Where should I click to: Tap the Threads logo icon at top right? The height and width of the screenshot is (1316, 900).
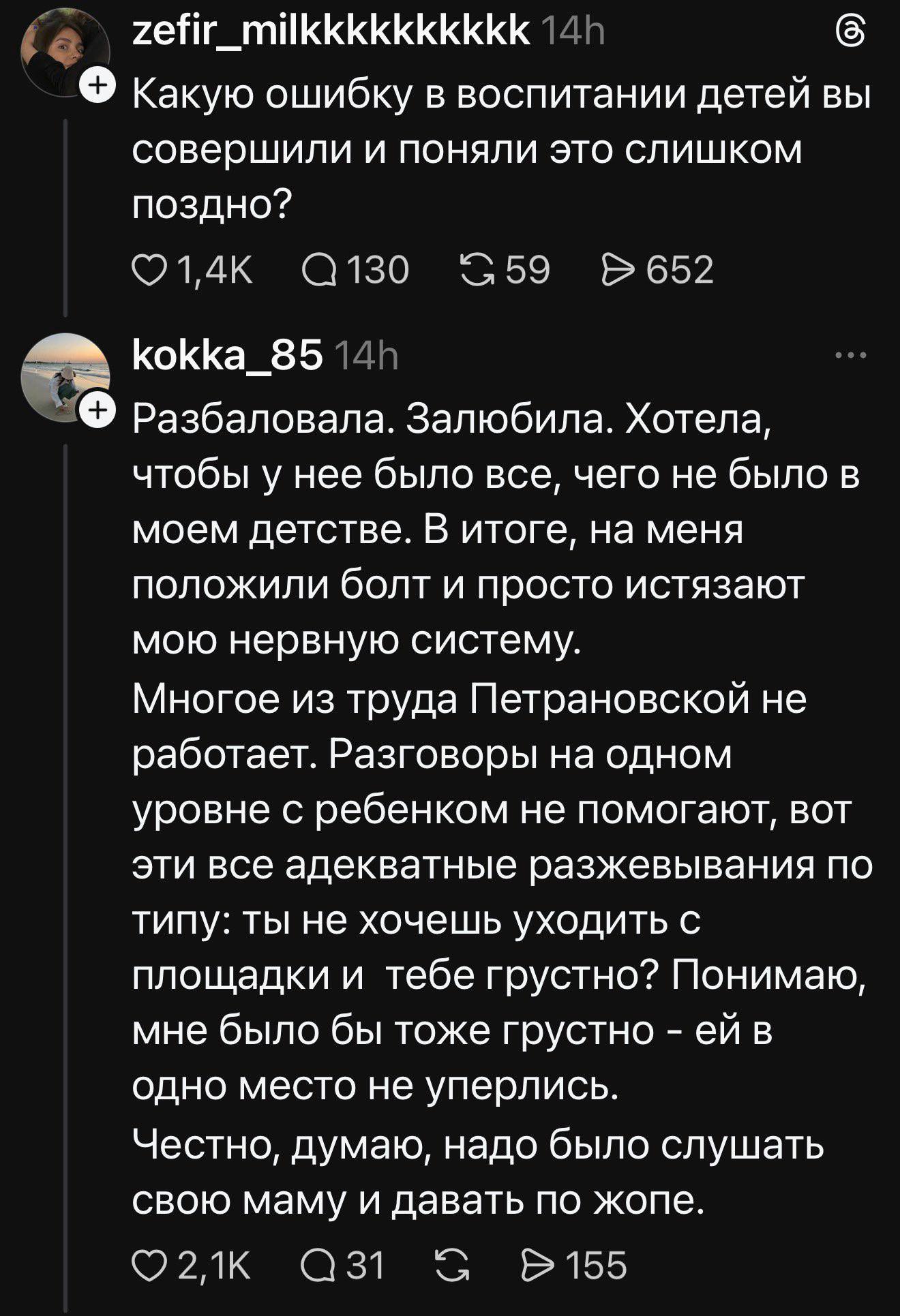851,32
